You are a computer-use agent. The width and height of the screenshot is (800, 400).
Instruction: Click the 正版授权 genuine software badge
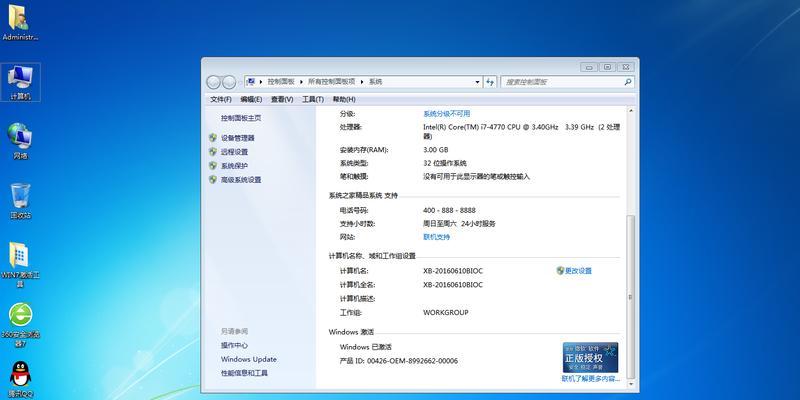[590, 357]
